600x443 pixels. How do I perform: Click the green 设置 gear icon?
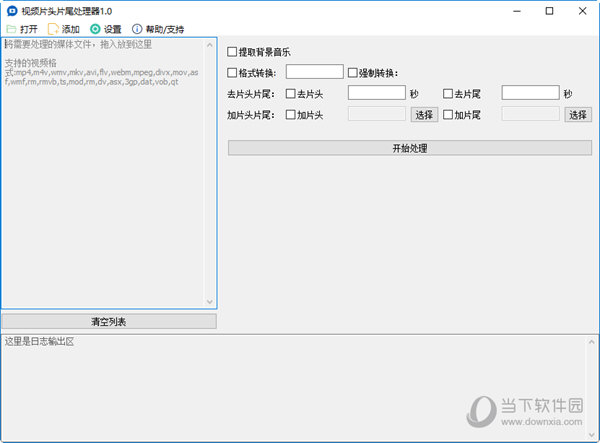[95, 29]
